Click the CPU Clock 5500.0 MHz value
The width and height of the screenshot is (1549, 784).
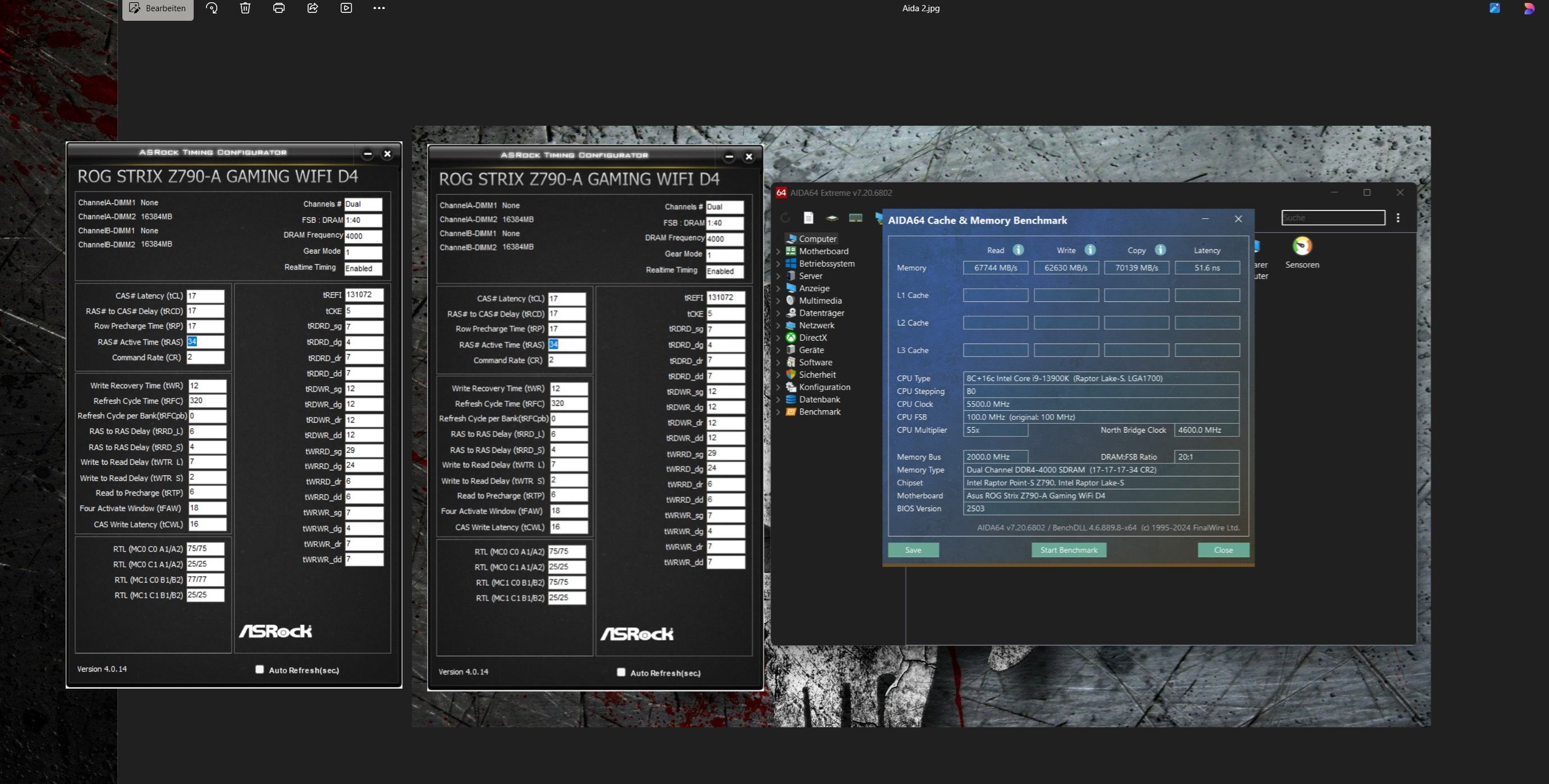click(1101, 404)
